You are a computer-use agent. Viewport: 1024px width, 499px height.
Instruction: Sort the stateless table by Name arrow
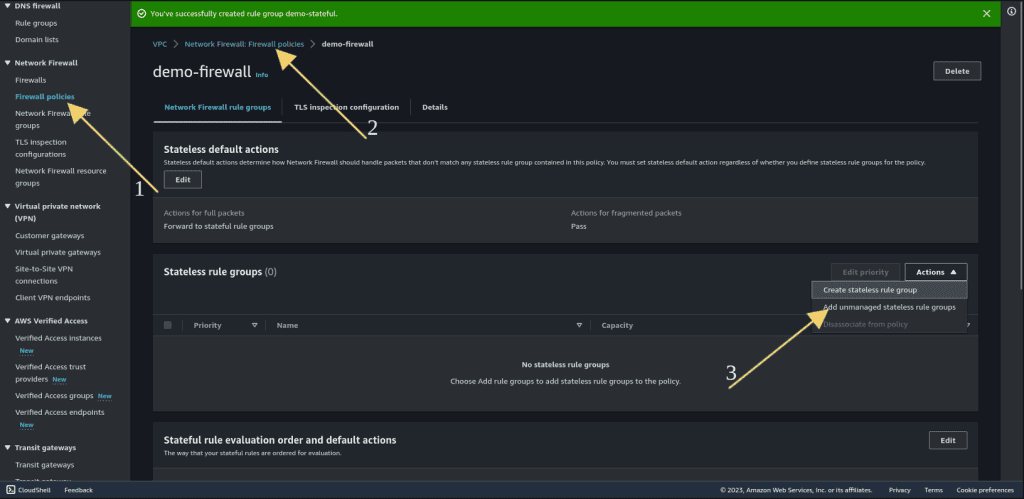(579, 325)
